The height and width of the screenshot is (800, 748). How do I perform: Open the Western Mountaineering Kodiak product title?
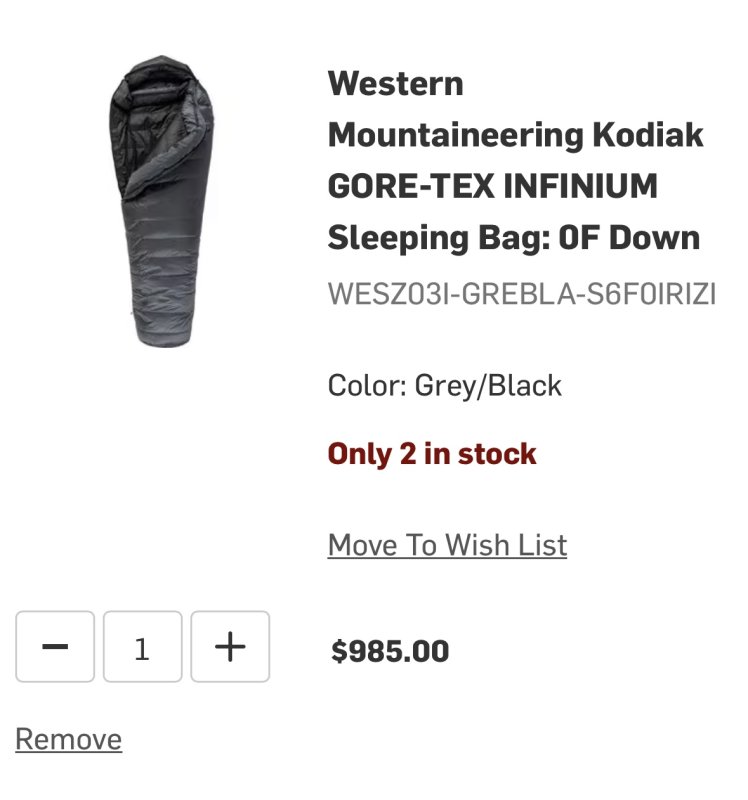tap(515, 160)
